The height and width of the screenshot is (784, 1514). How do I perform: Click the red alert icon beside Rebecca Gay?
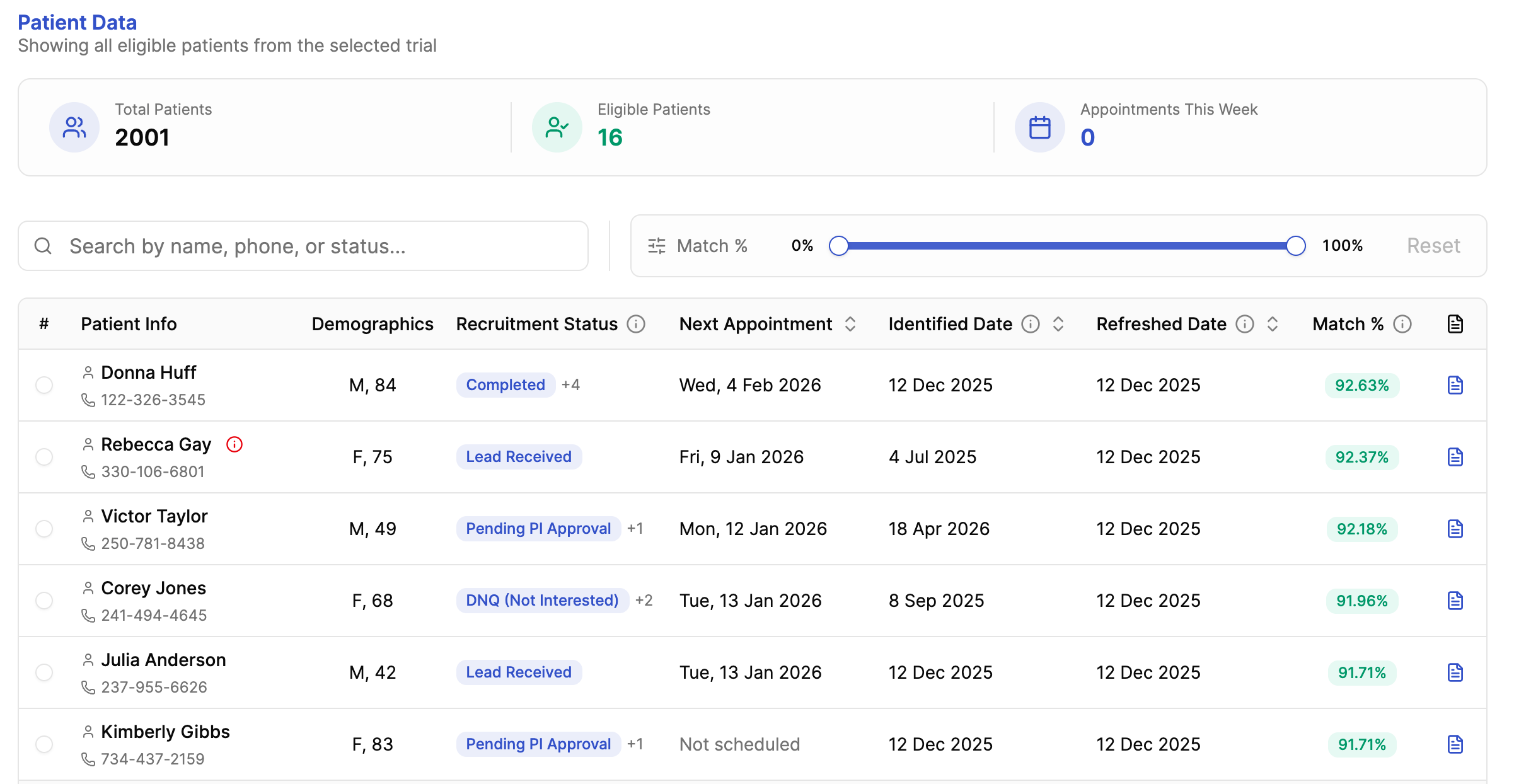click(234, 444)
